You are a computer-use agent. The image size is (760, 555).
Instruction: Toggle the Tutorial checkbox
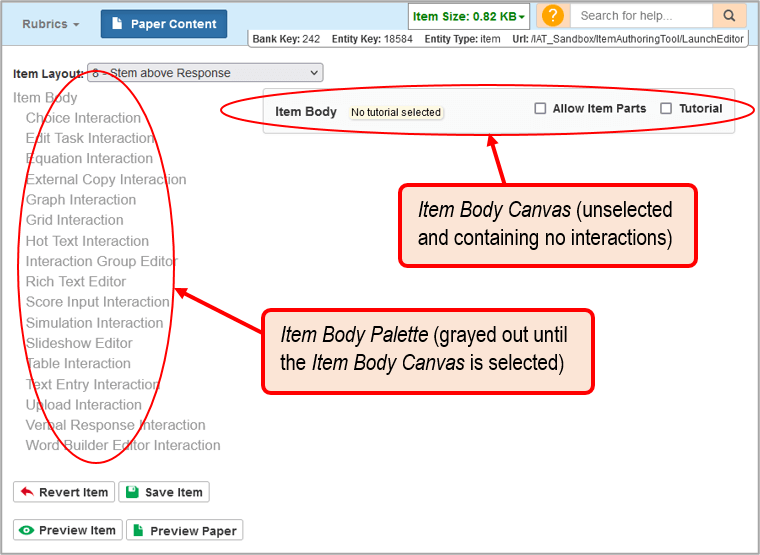click(666, 108)
